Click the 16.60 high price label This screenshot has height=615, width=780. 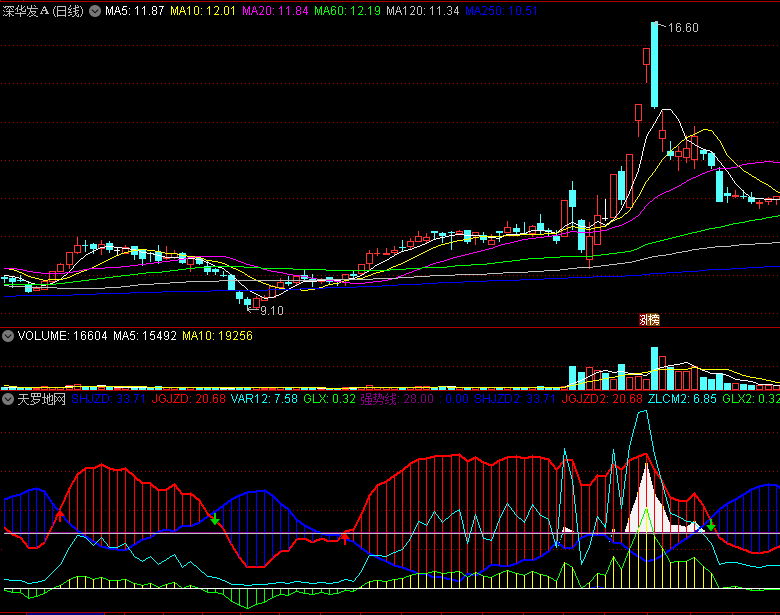(683, 28)
